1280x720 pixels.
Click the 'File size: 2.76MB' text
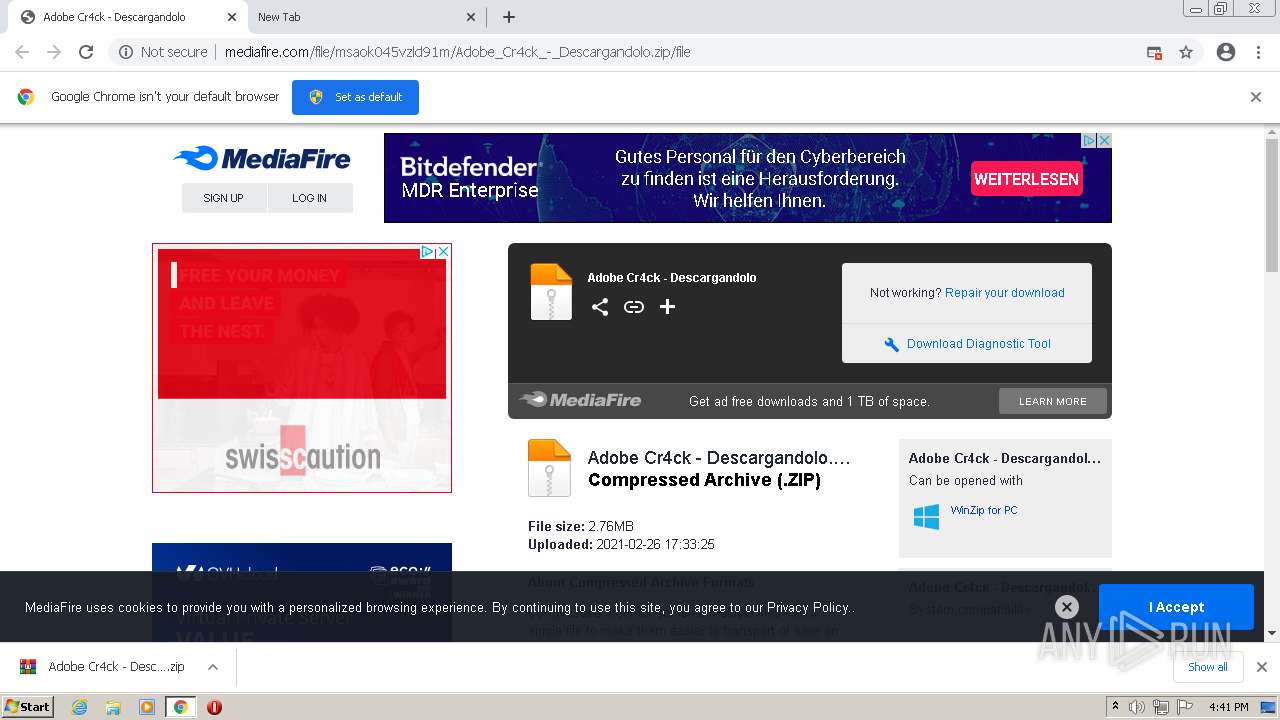click(581, 526)
